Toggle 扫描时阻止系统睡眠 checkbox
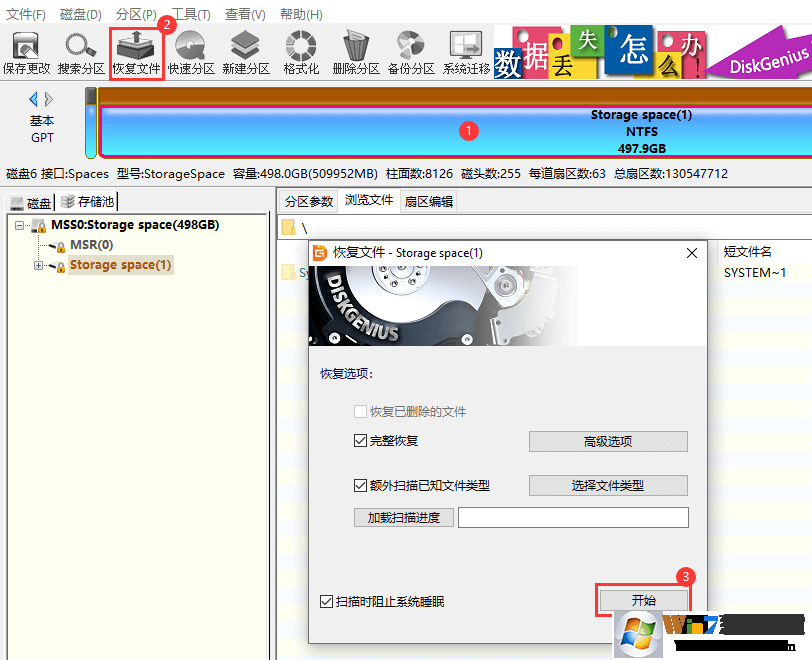The image size is (812, 660). coord(327,601)
